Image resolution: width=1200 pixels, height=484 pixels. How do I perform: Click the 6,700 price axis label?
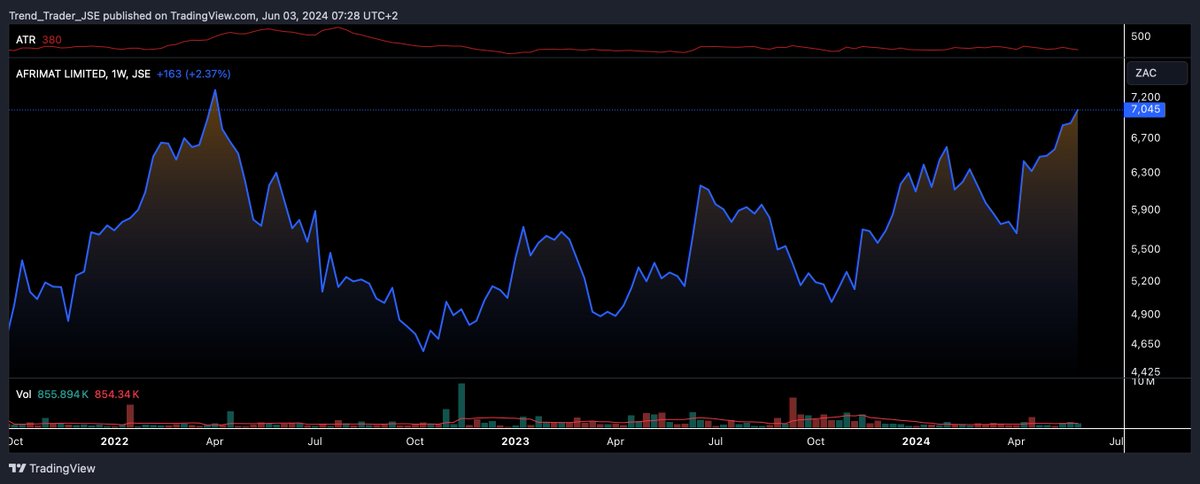click(1145, 138)
